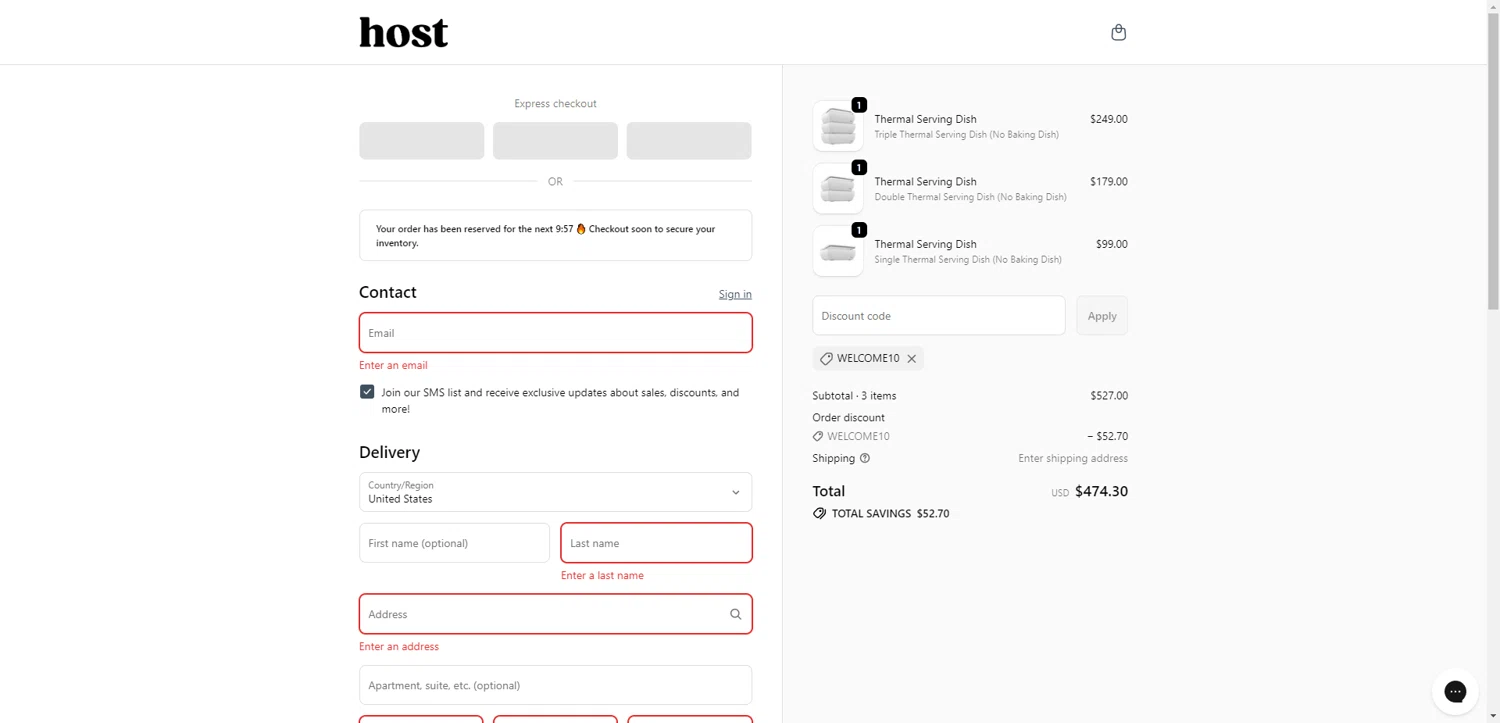1500x723 pixels.
Task: Open the shopping bag cart icon
Action: [x=1118, y=32]
